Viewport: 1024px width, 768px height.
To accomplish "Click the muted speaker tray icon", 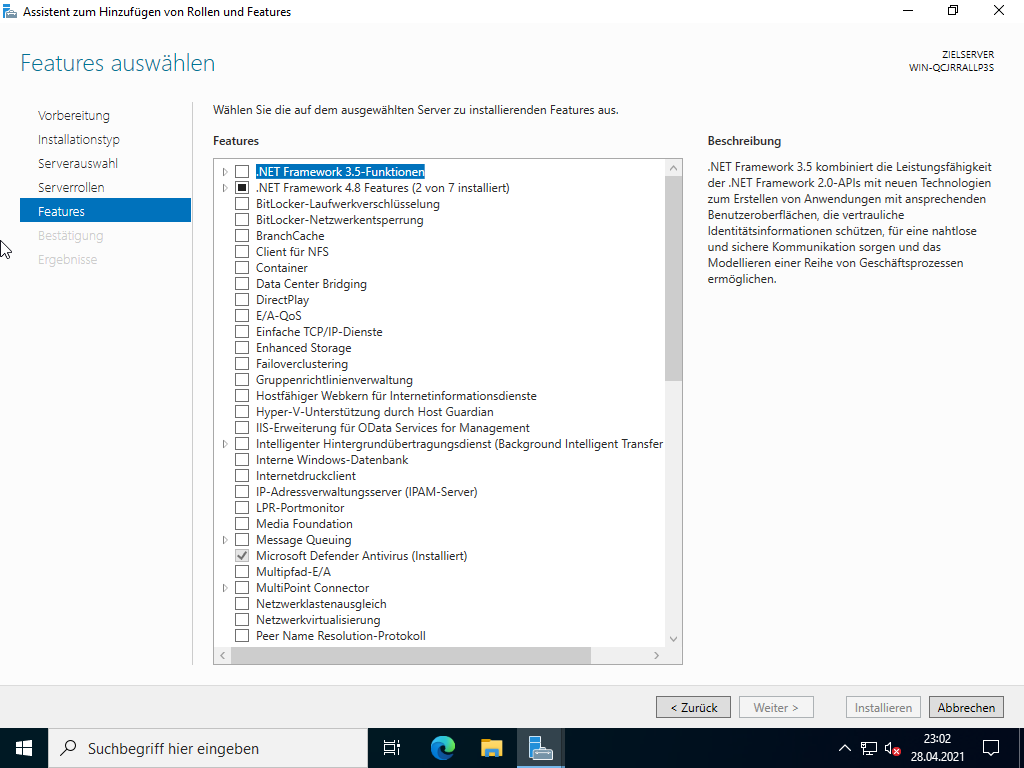I will point(893,748).
